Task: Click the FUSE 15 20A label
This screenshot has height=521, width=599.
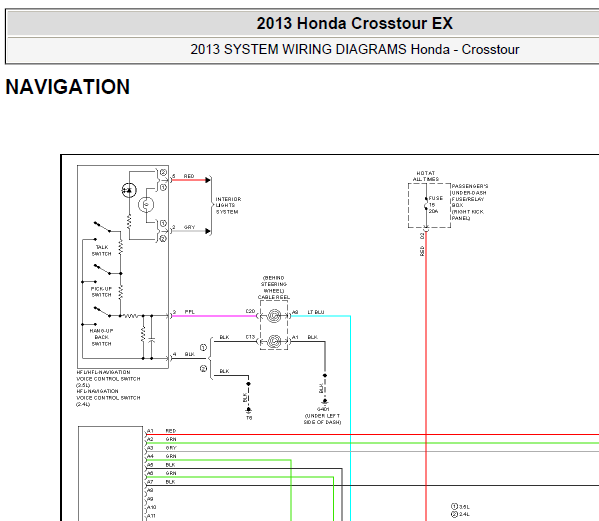Action: (x=435, y=205)
